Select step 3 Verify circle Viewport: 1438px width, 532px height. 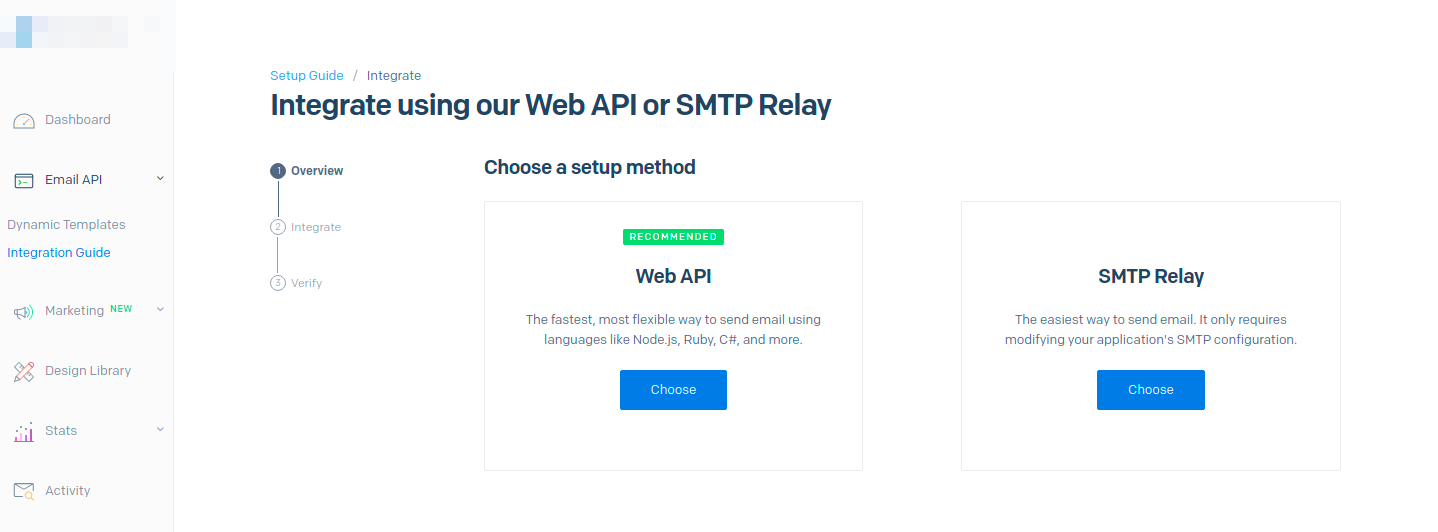[x=278, y=283]
